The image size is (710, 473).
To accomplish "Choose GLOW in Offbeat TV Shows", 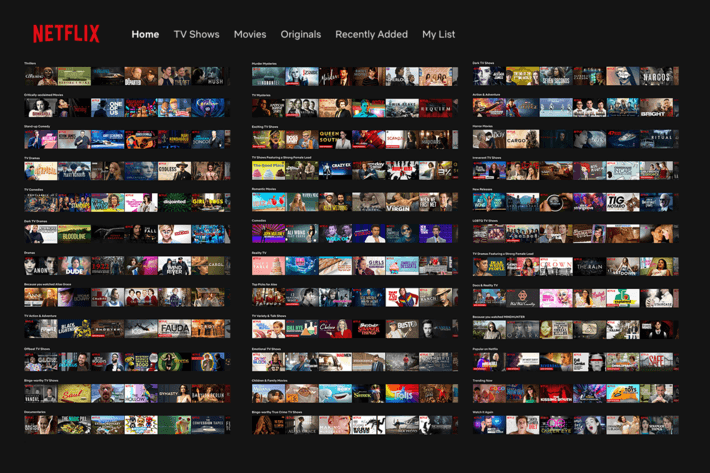I will (x=41, y=362).
